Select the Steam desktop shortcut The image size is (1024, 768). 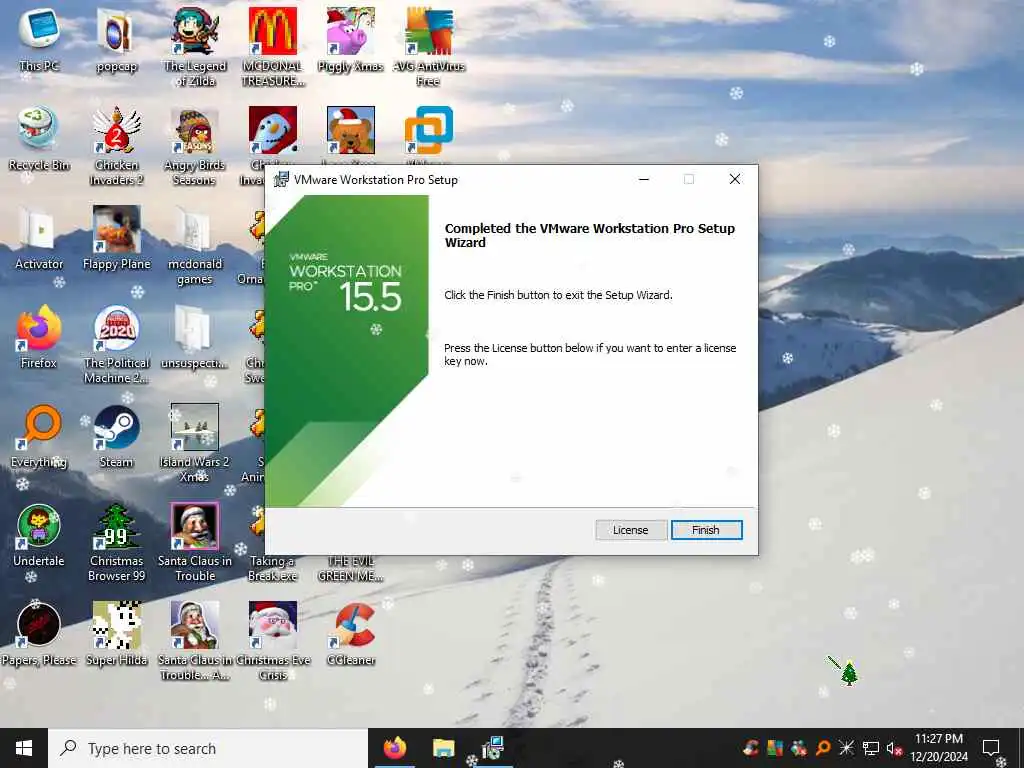coord(116,436)
